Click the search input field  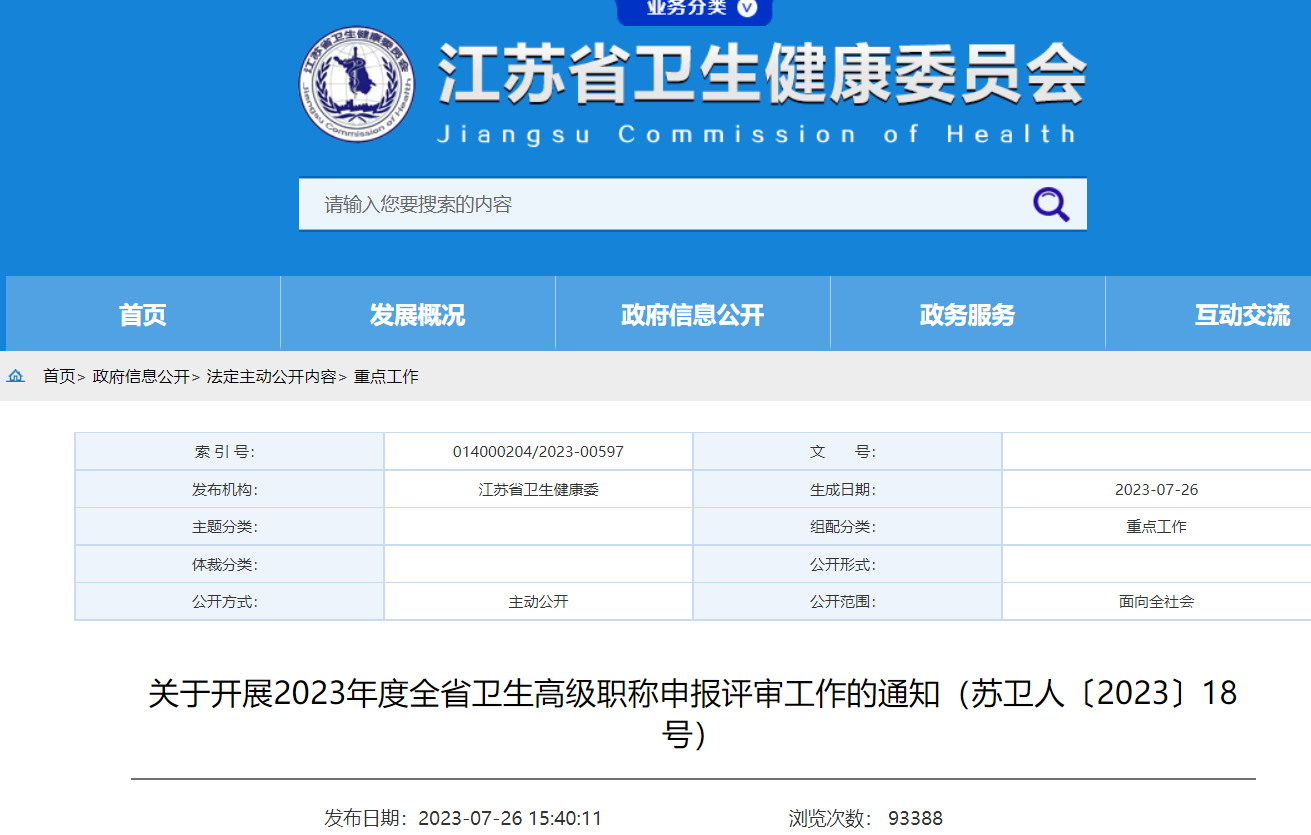[x=660, y=205]
